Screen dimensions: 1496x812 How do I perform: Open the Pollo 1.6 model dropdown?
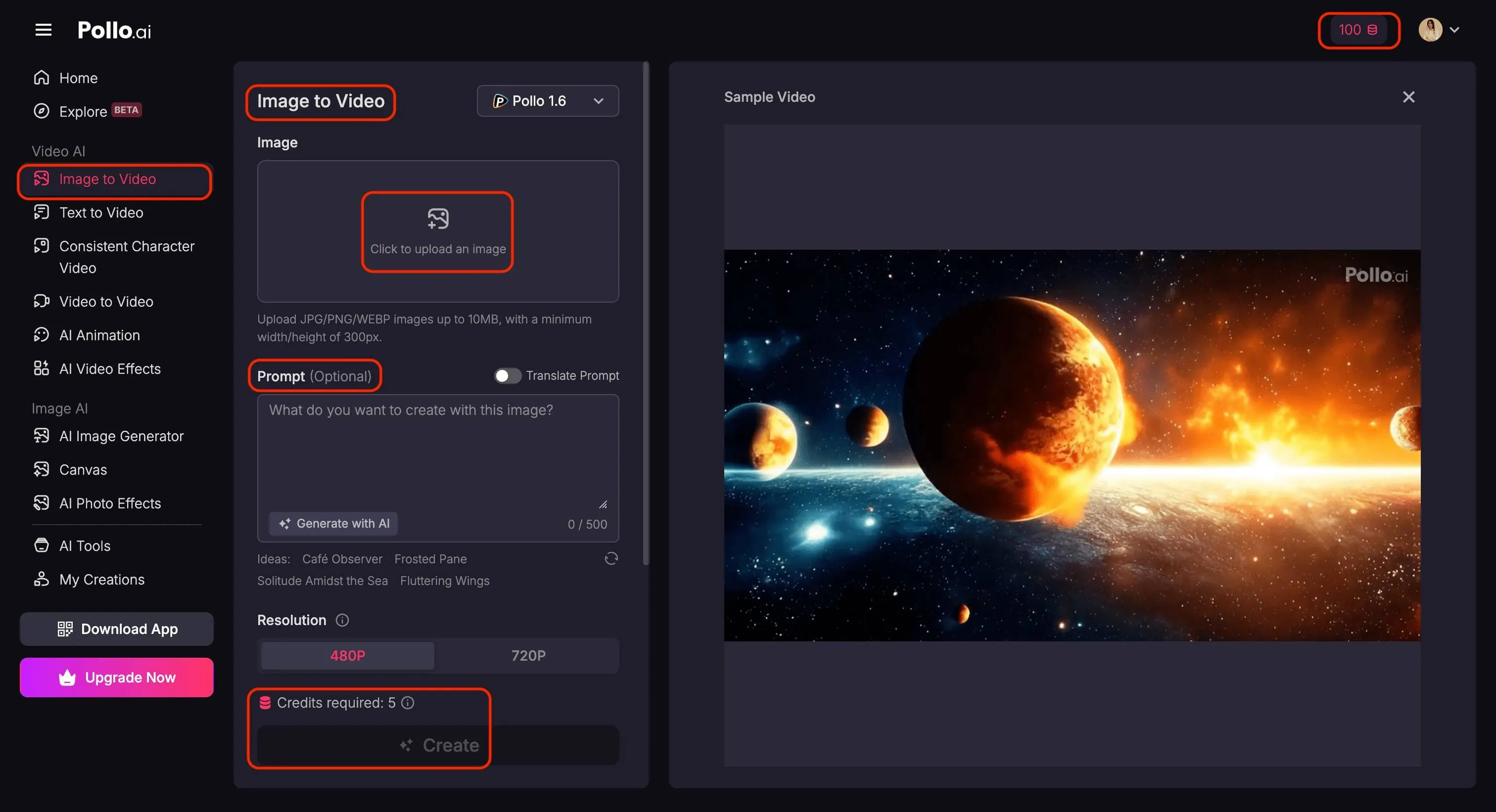point(548,101)
